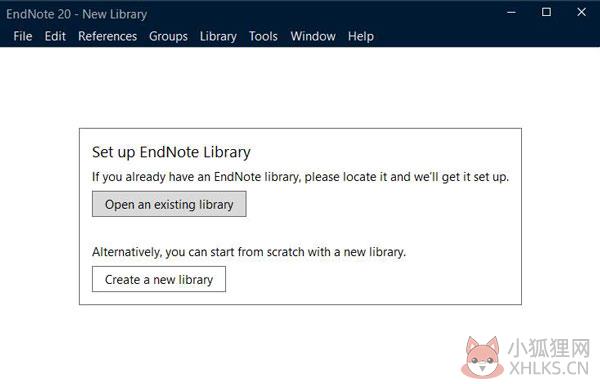
Task: Click the 'Set up EndNote Library' heading
Action: [171, 152]
